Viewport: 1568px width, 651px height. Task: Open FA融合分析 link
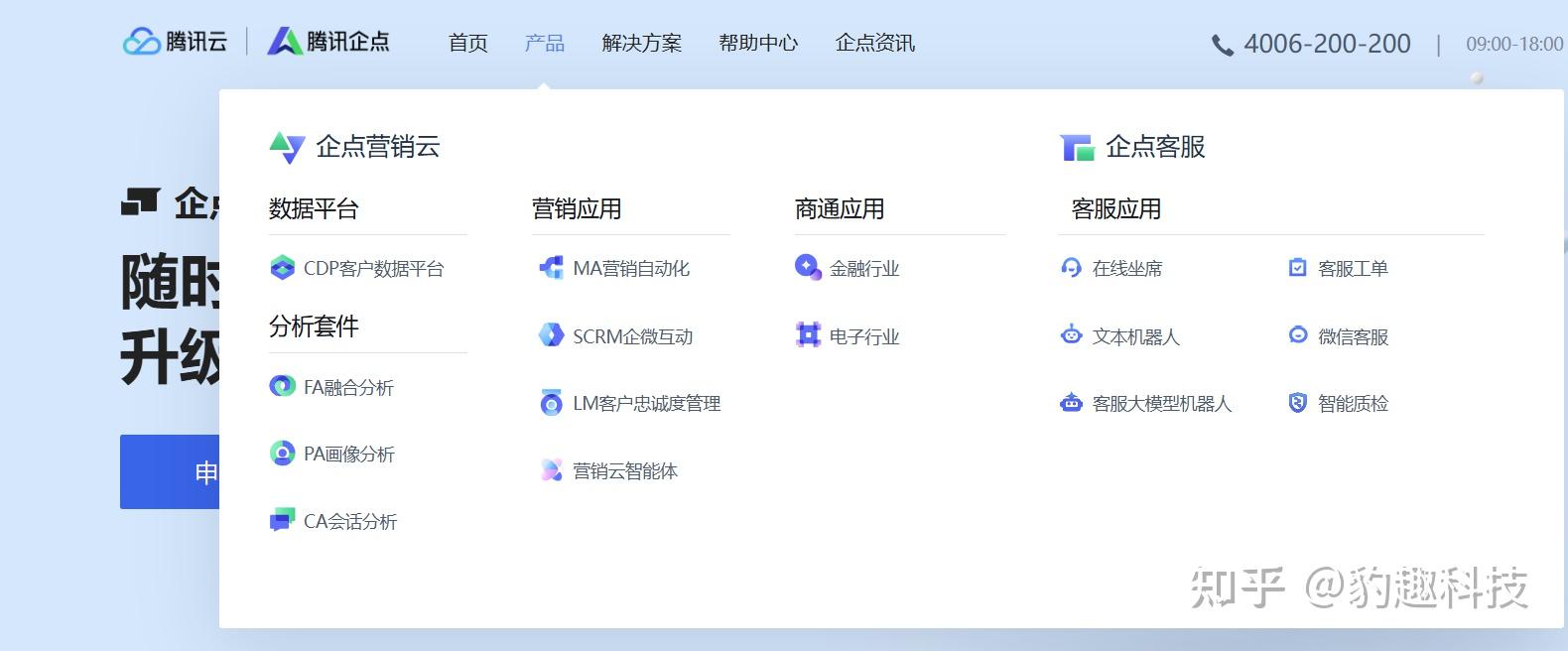click(x=348, y=387)
